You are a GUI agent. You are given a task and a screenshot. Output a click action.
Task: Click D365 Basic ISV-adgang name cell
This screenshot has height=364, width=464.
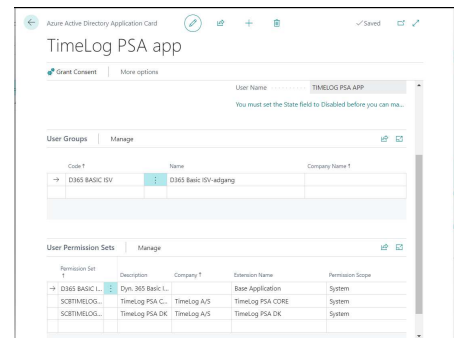pyautogui.click(x=235, y=180)
